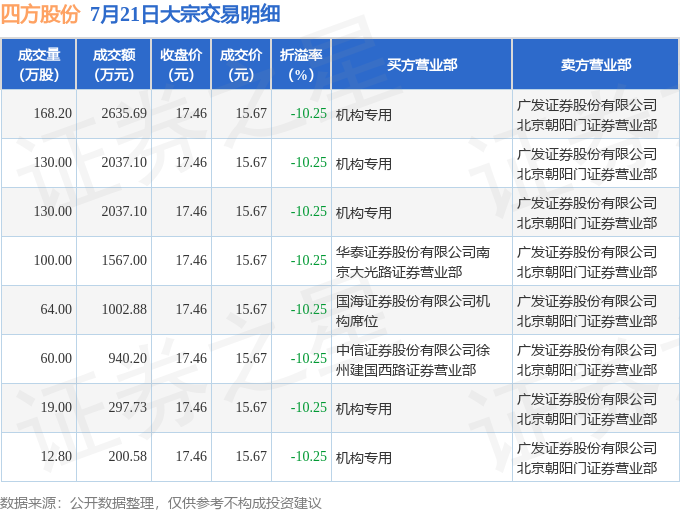Click 机构专用 in the 168.20 row
This screenshot has height=512, width=680.
tap(364, 115)
